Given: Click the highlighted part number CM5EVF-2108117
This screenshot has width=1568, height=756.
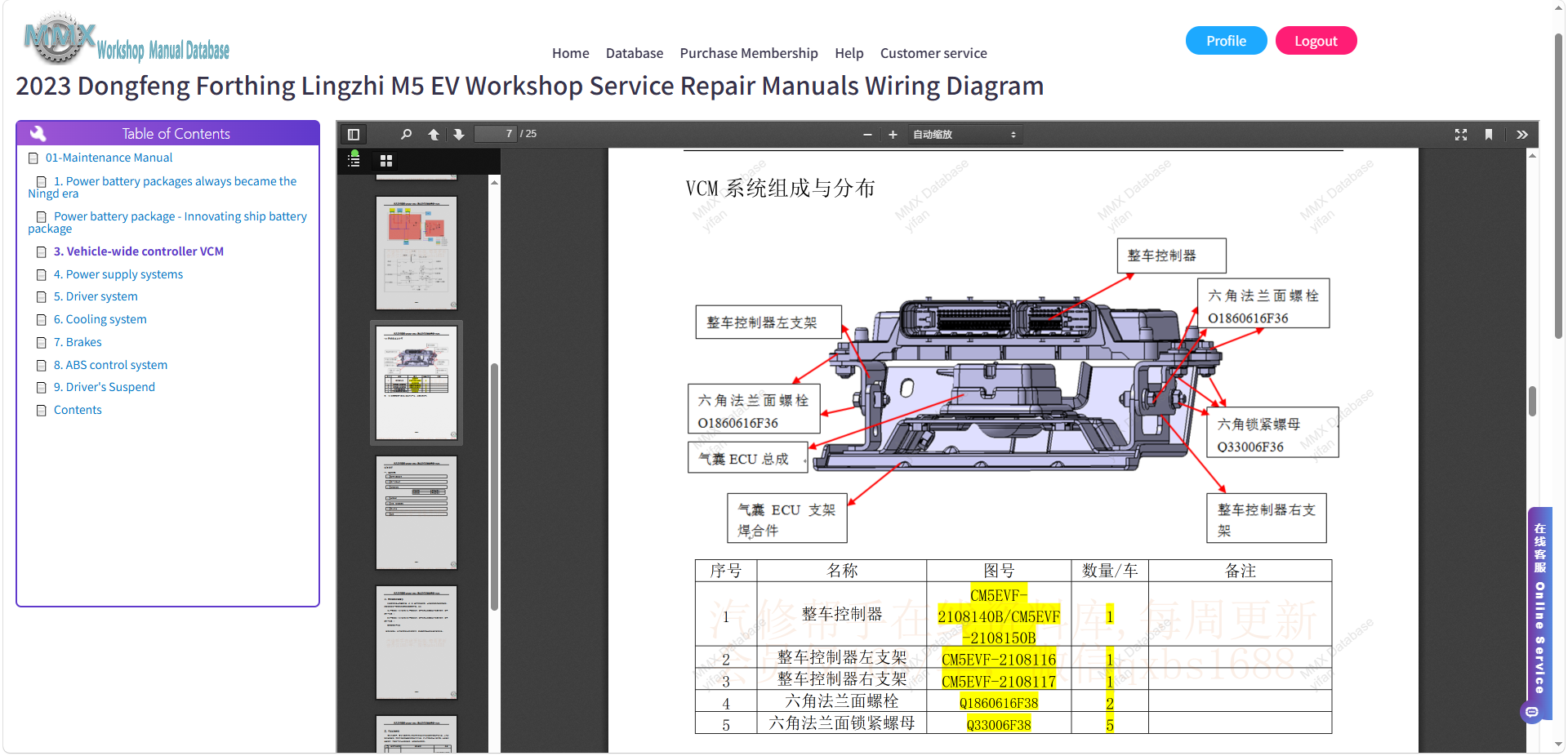Looking at the screenshot, I should click(x=999, y=682).
